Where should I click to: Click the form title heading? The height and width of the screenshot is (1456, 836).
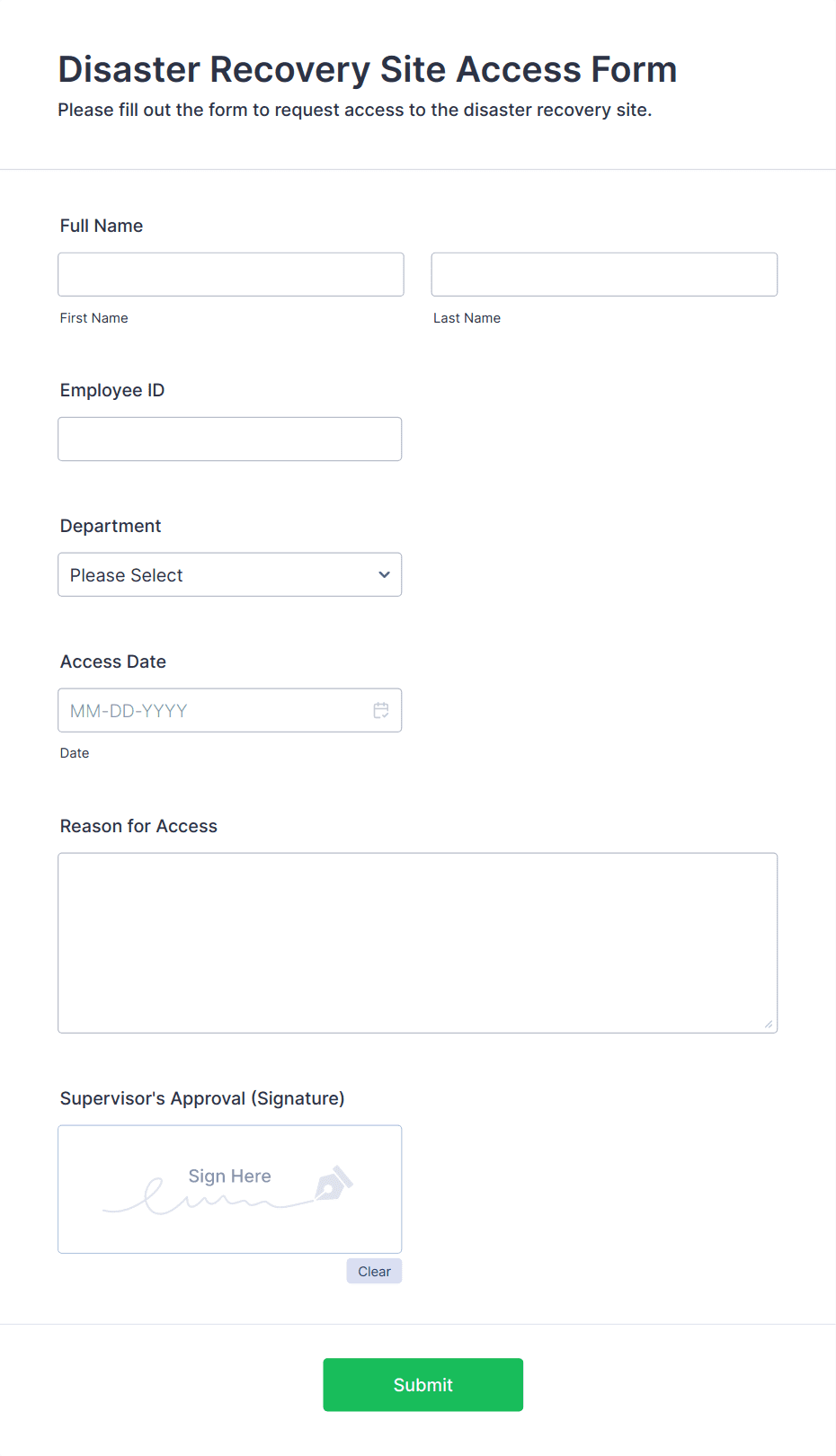coord(367,69)
